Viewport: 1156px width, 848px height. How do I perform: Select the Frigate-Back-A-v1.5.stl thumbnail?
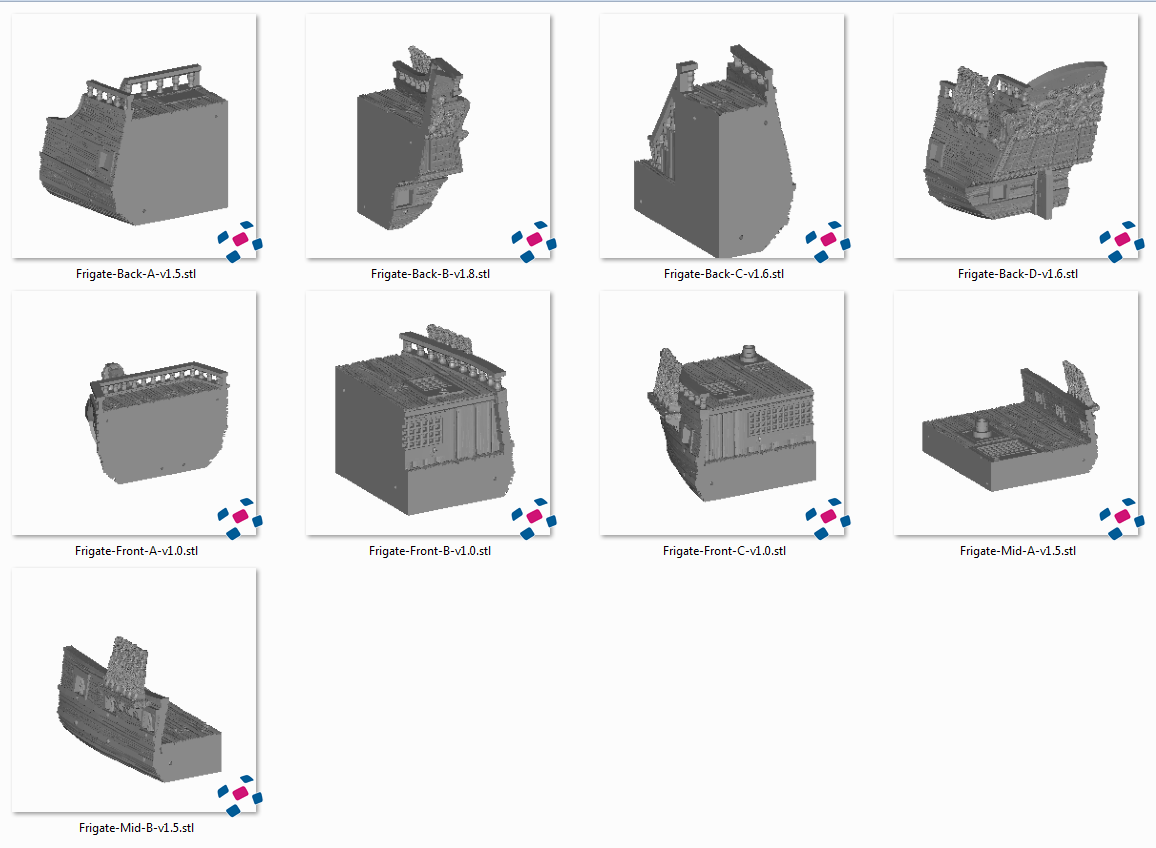pos(134,136)
